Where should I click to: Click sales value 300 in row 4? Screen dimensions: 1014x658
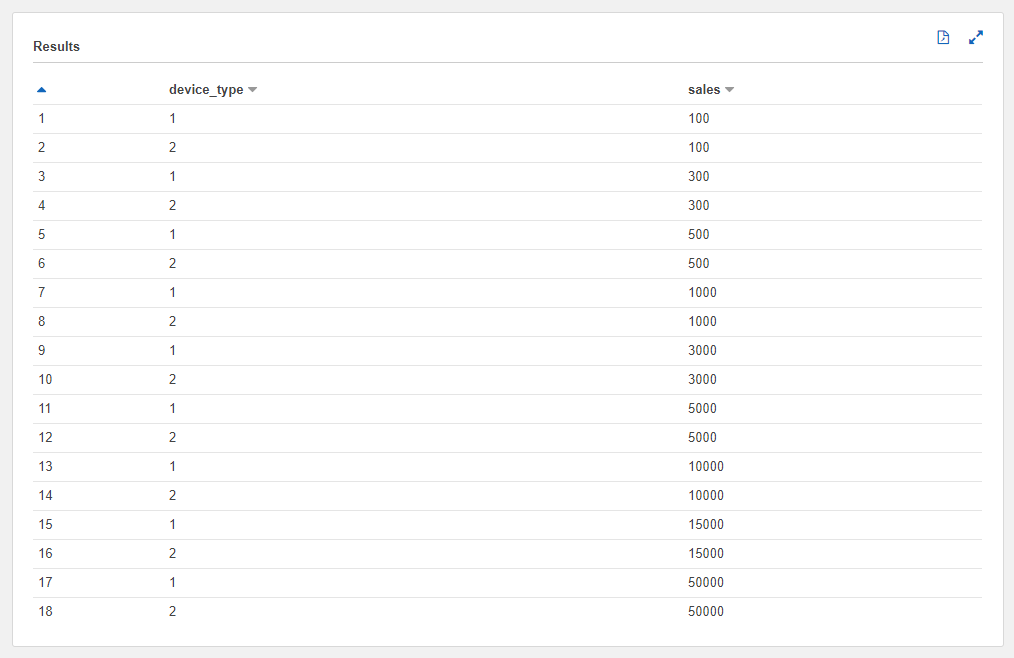(x=698, y=206)
